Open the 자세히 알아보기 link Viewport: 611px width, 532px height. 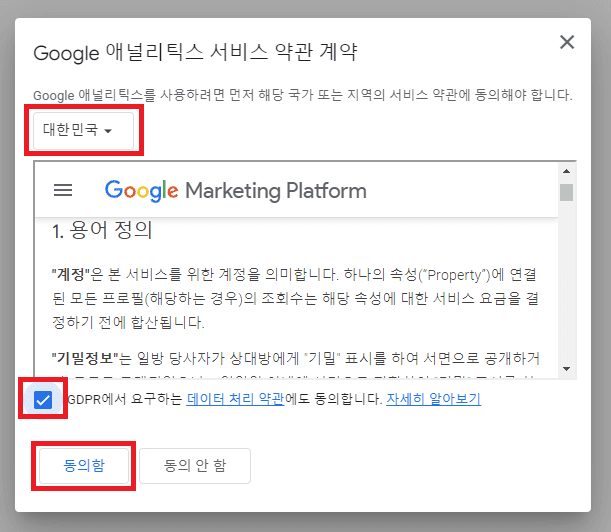coord(433,399)
